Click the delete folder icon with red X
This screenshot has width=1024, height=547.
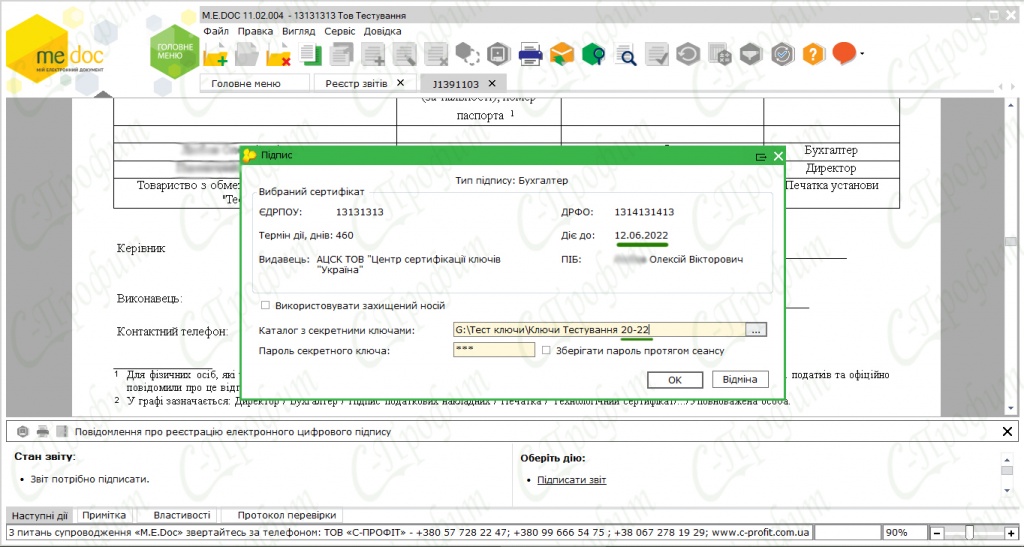coord(278,55)
